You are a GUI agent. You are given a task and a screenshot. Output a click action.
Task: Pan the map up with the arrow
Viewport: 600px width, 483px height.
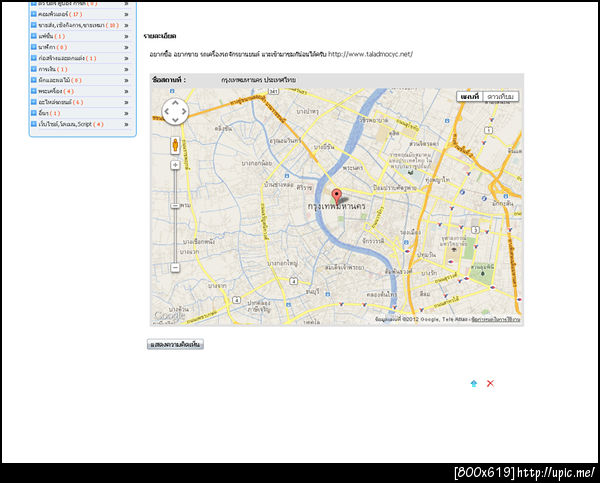coord(175,103)
